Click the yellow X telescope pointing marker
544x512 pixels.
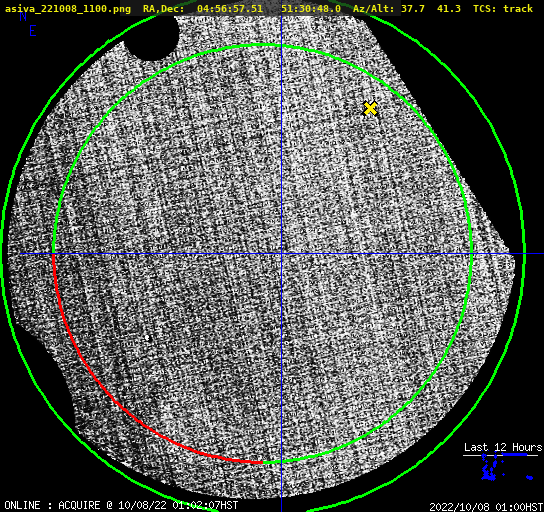tap(370, 109)
